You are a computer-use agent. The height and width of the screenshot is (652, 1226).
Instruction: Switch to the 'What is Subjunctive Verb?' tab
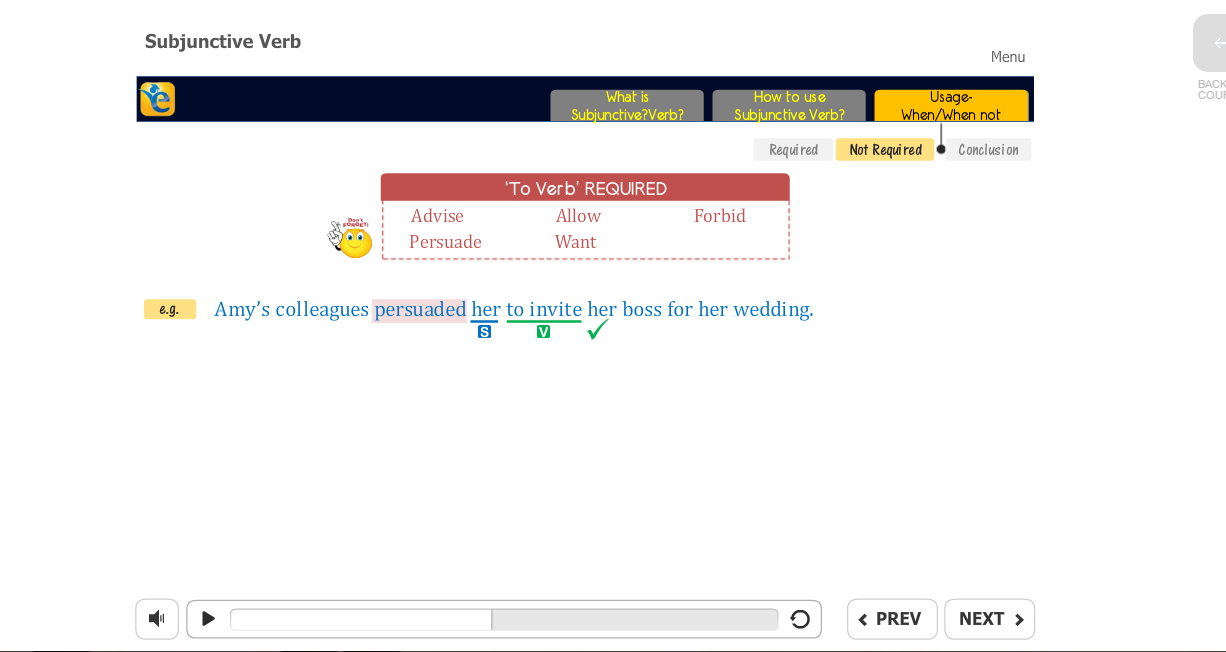click(x=627, y=105)
